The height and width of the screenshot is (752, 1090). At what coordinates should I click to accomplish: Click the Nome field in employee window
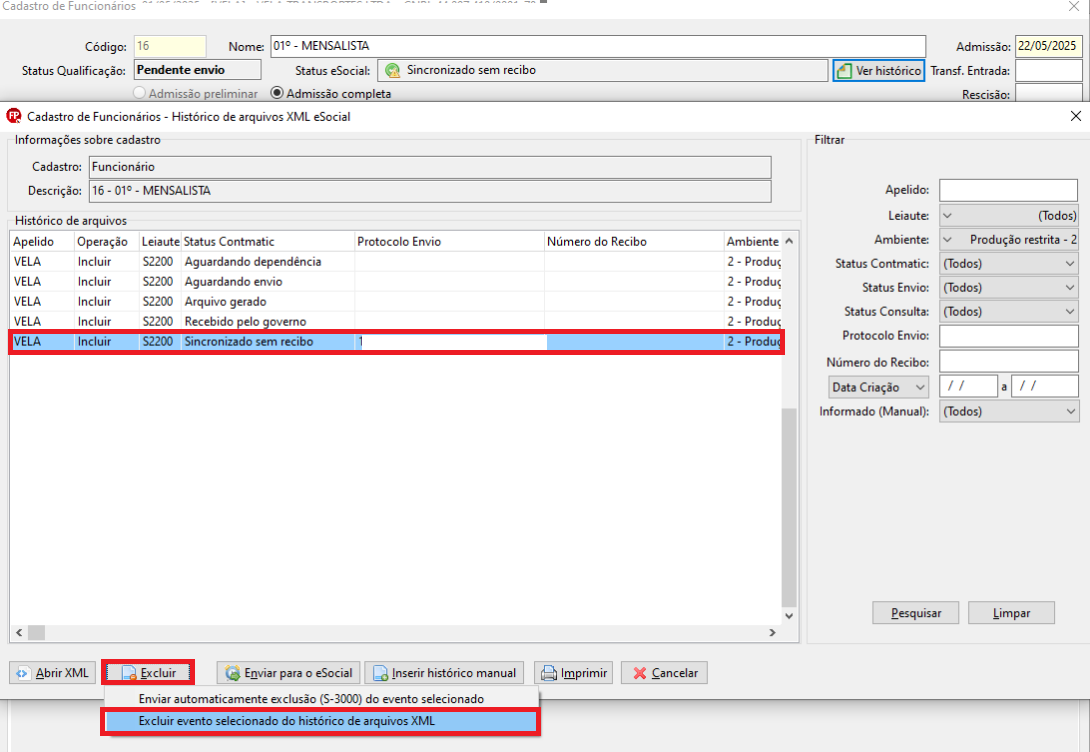point(598,46)
